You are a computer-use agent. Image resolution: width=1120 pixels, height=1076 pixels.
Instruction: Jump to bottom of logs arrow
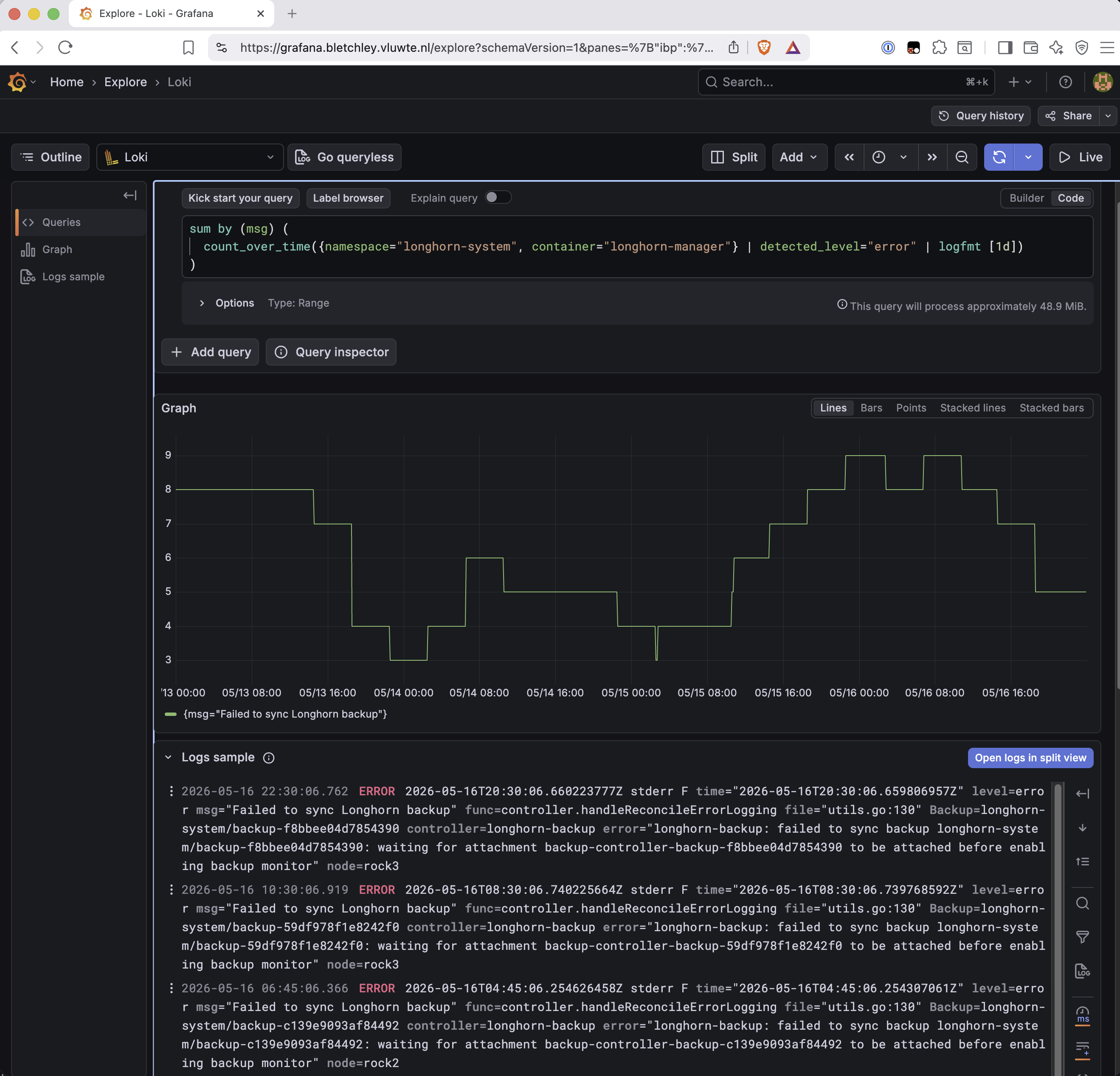coord(1082,828)
